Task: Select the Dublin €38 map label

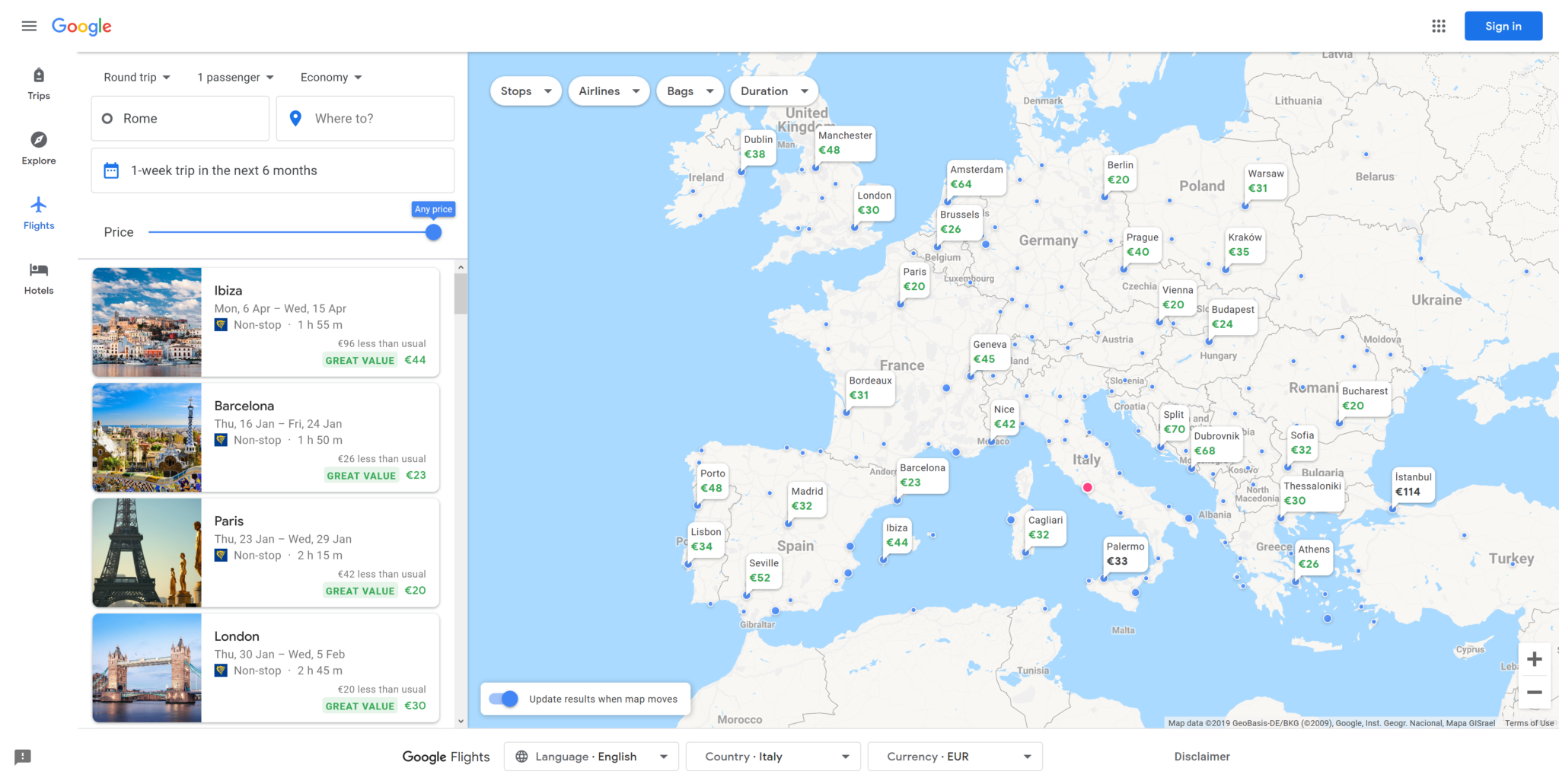Action: click(758, 147)
